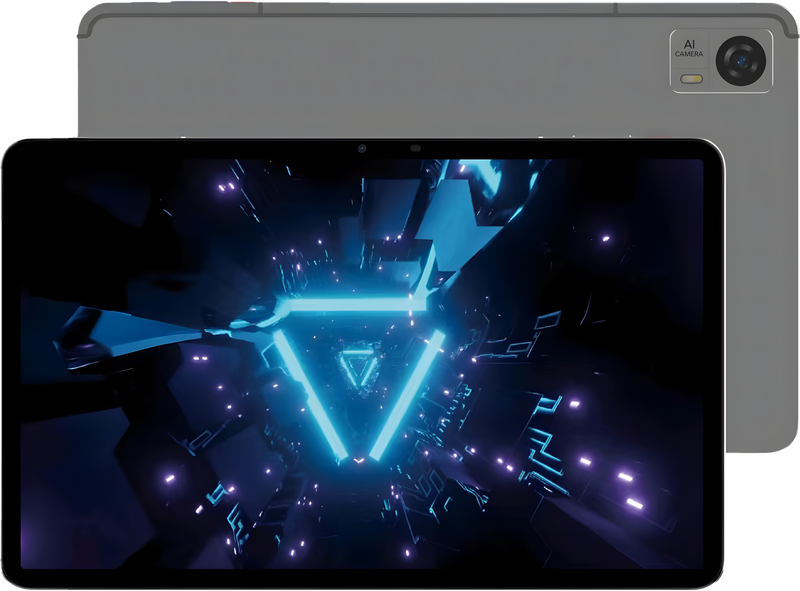The image size is (800, 591).
Task: Click the LED flash below AI CAMERA
Action: [690, 78]
